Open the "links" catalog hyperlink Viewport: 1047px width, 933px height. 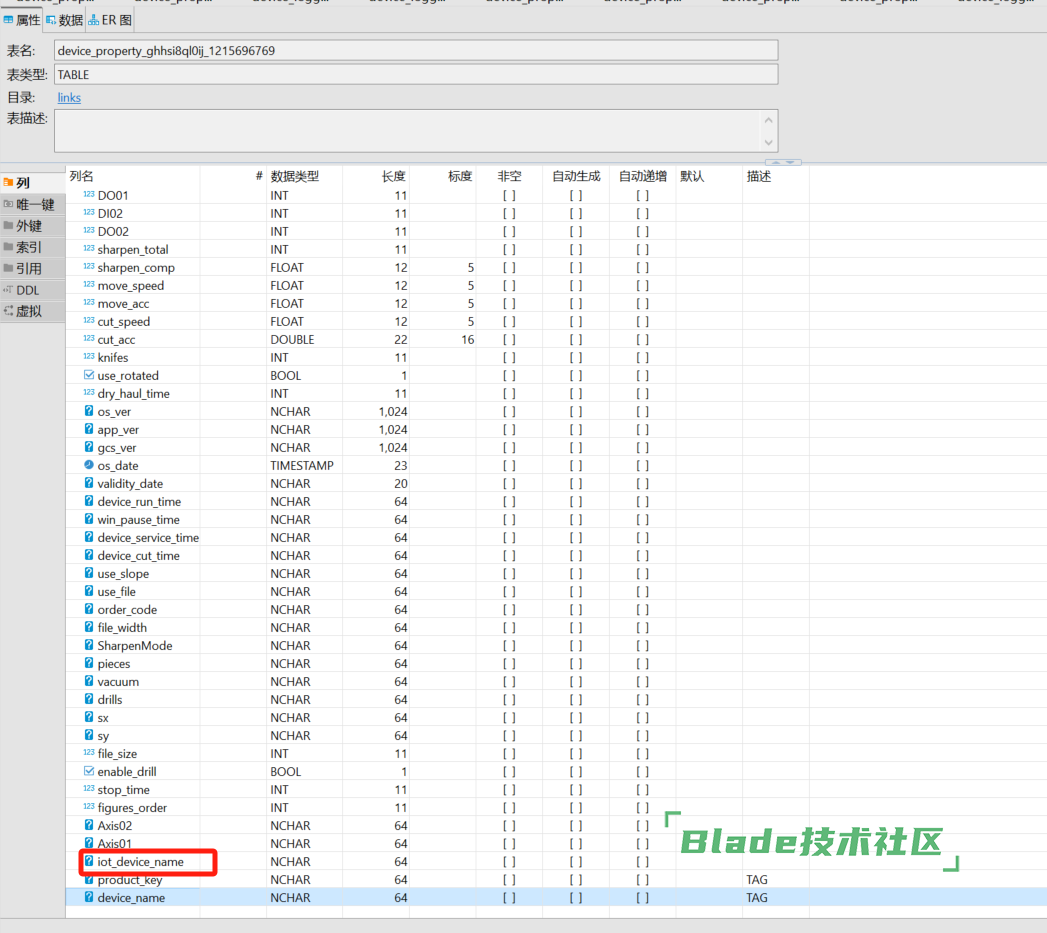point(69,98)
